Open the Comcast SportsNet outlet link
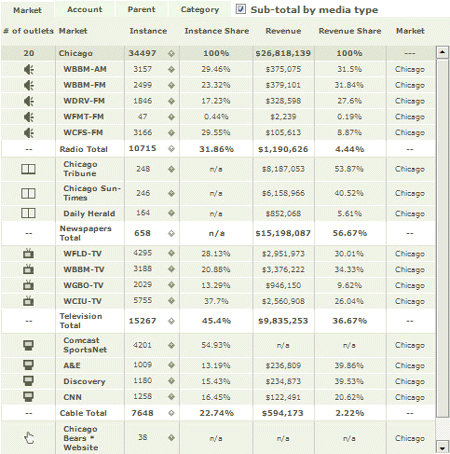Screen dimensions: 450x454 click(85, 345)
